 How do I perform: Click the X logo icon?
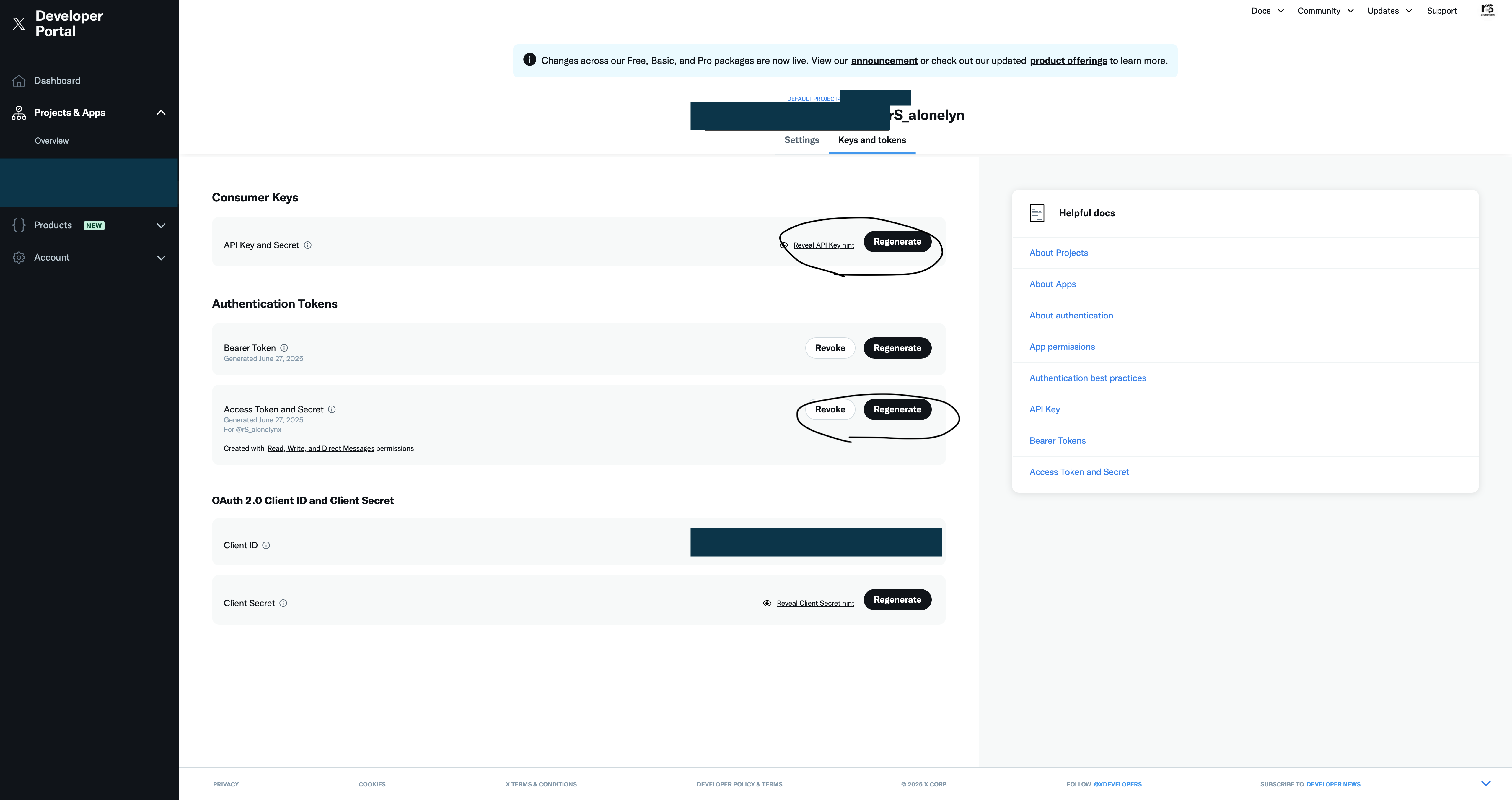[x=19, y=24]
